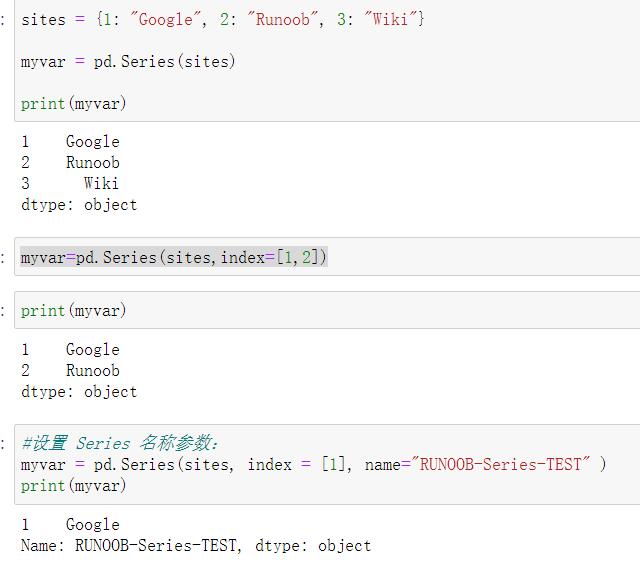Click print(myvar) in the last cell
The image size is (640, 565).
tap(73, 485)
